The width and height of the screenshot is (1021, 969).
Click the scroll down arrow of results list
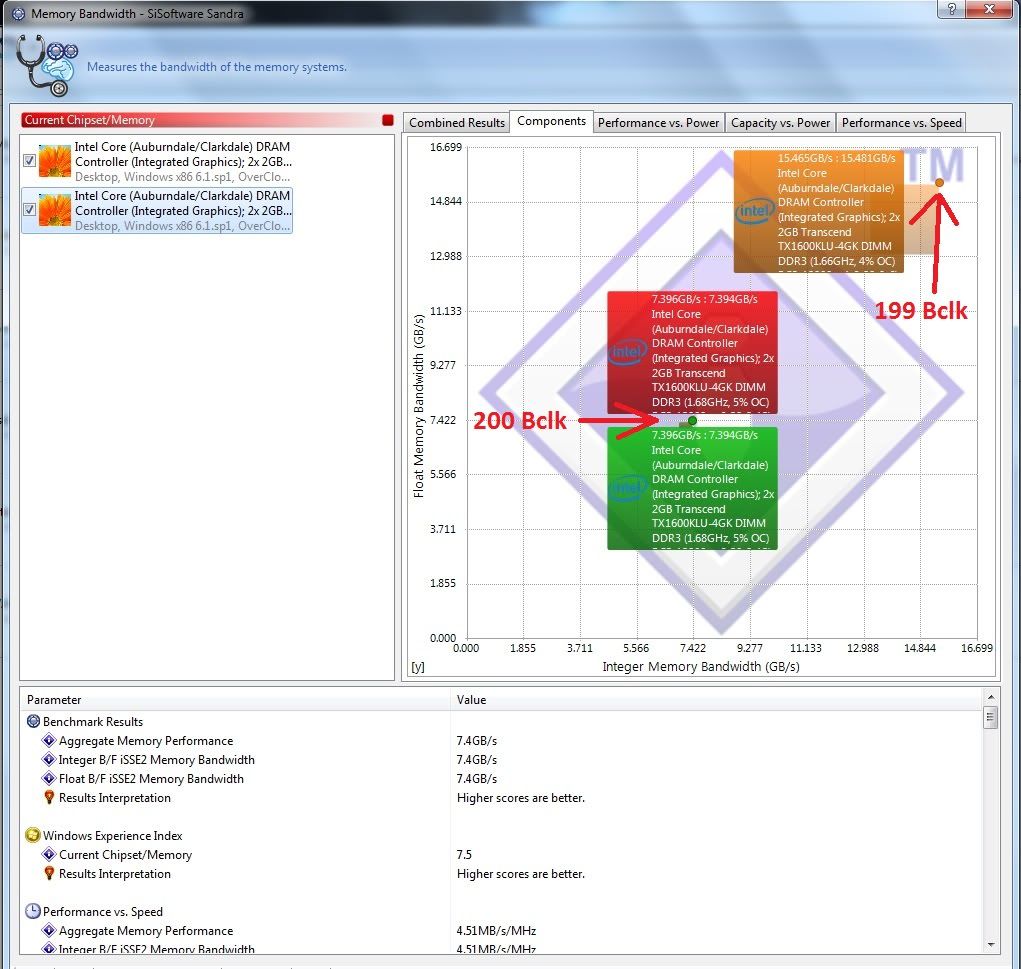point(990,944)
